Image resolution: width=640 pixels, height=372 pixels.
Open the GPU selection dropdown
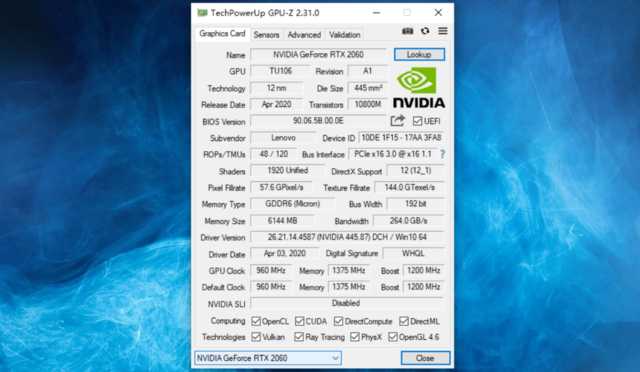point(268,358)
